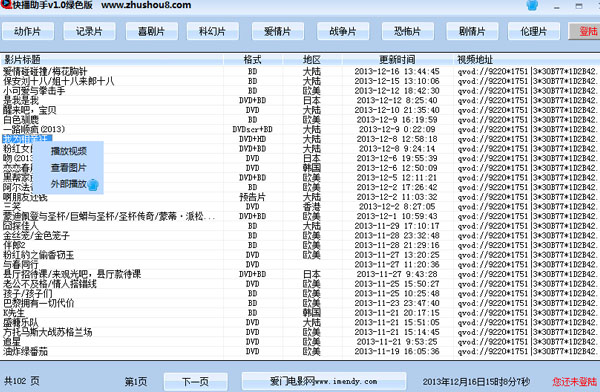Show the 恐怖片 category
600x392 pixels.
pyautogui.click(x=408, y=31)
